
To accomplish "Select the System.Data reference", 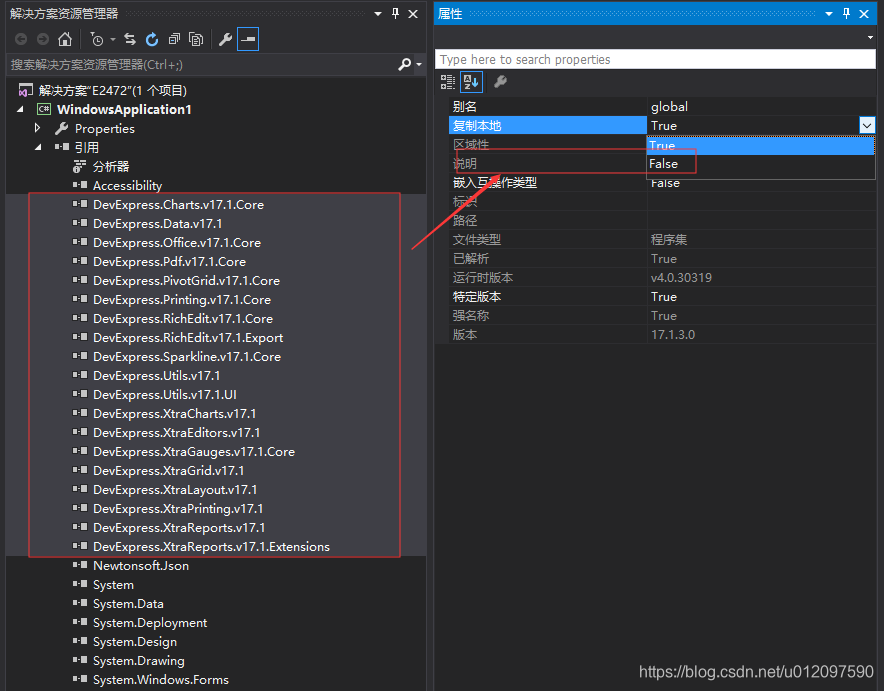I will click(x=128, y=604).
